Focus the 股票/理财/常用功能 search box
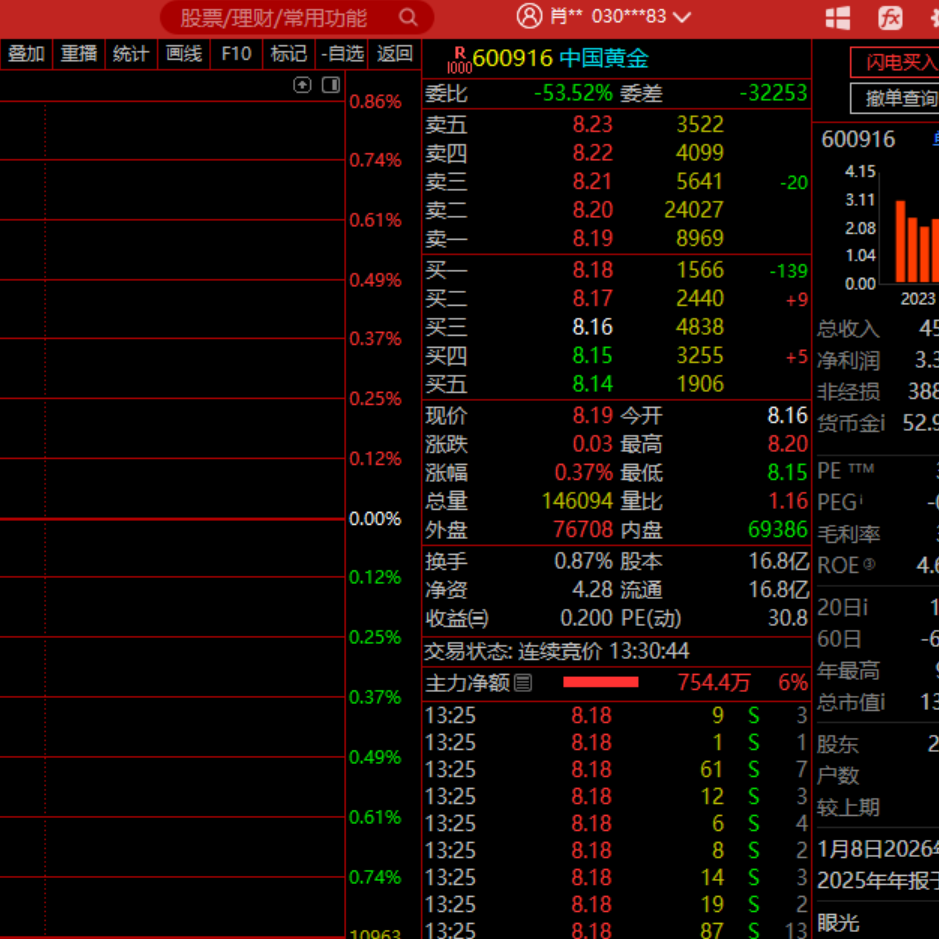This screenshot has width=939, height=939. pyautogui.click(x=296, y=18)
